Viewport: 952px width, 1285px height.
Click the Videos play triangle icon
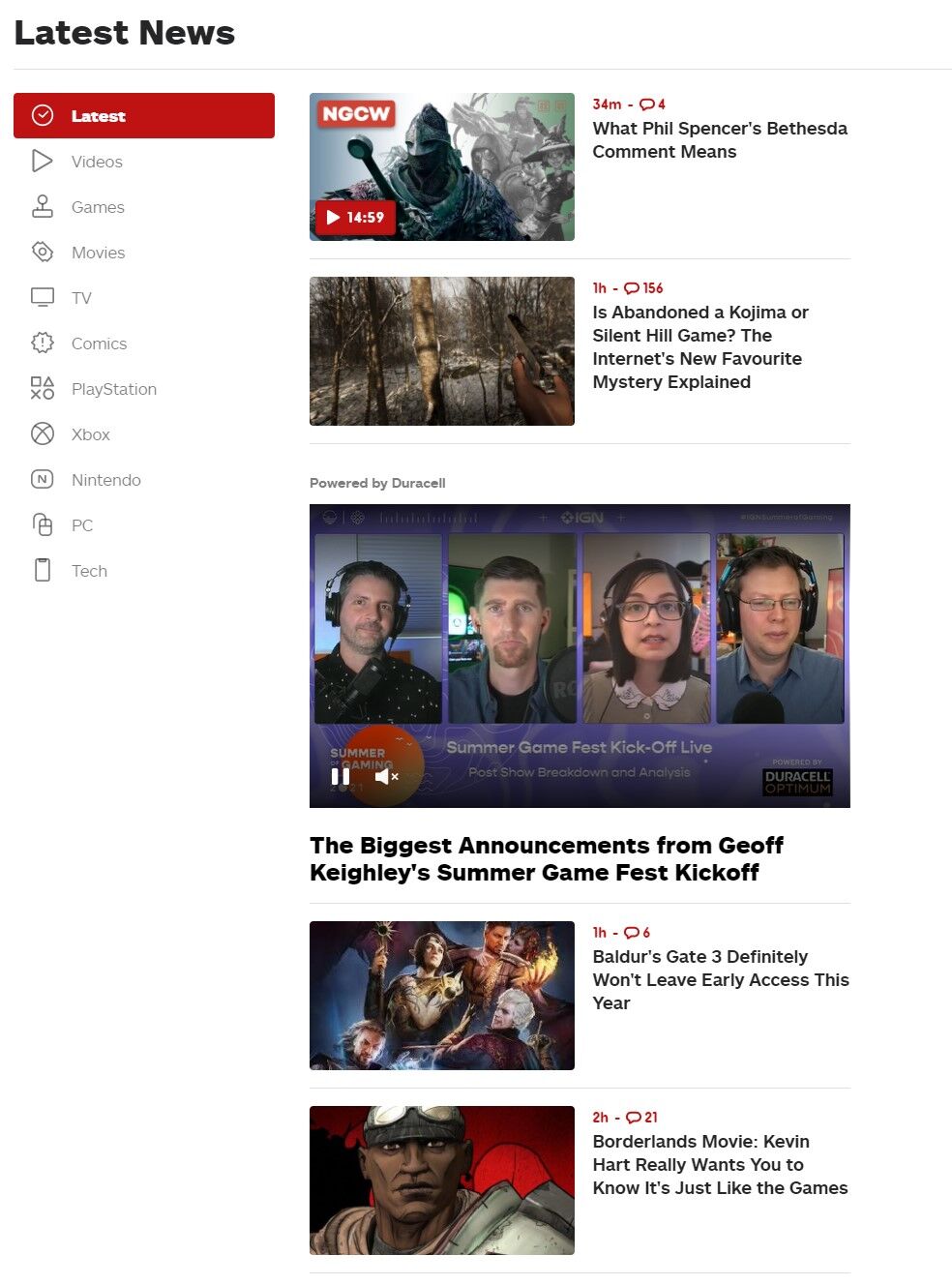pyautogui.click(x=43, y=161)
